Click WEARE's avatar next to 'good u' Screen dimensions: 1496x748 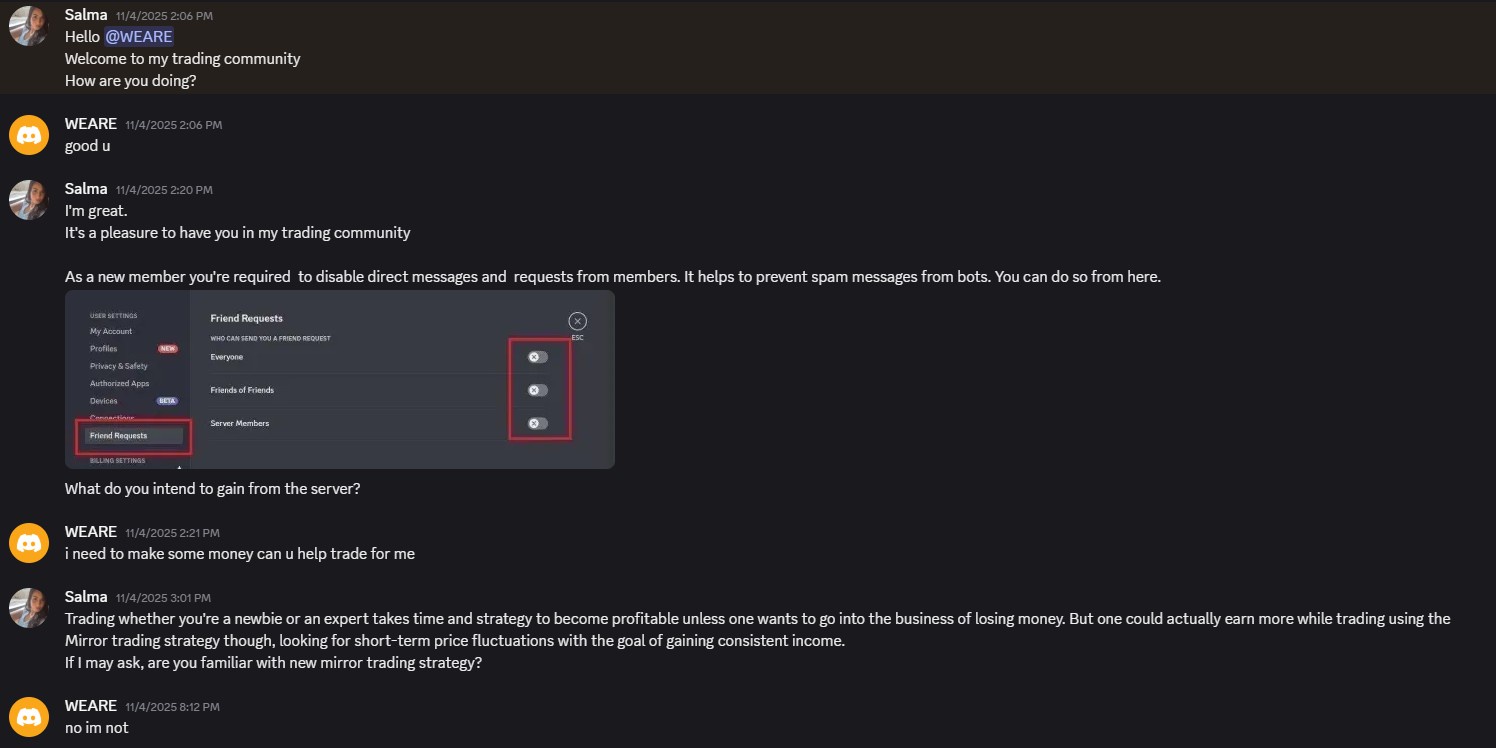pos(29,133)
